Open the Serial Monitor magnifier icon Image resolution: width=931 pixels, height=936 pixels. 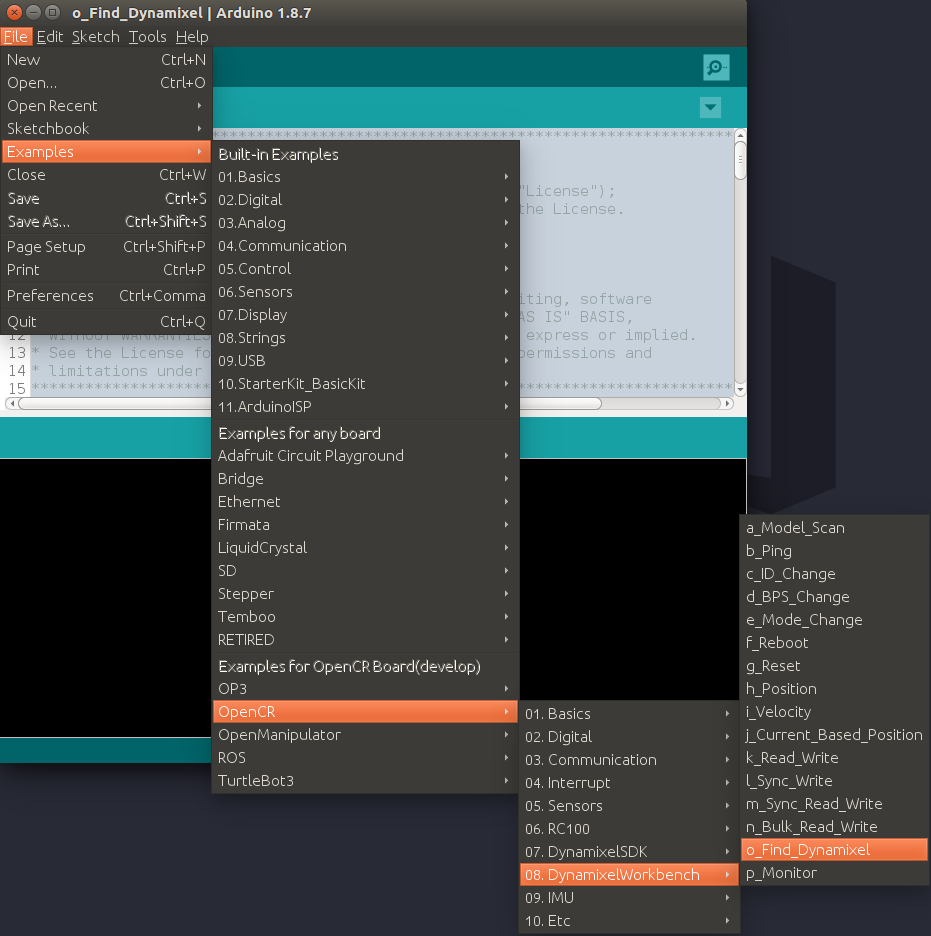[x=715, y=68]
